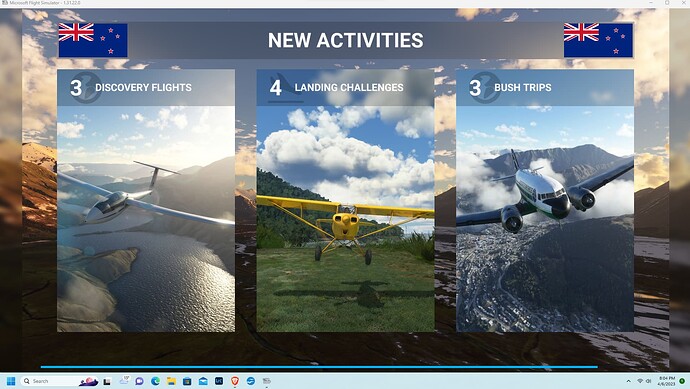Viewport: 690px width, 389px height.
Task: Select the 4 Landing Challenges header
Action: coord(345,88)
